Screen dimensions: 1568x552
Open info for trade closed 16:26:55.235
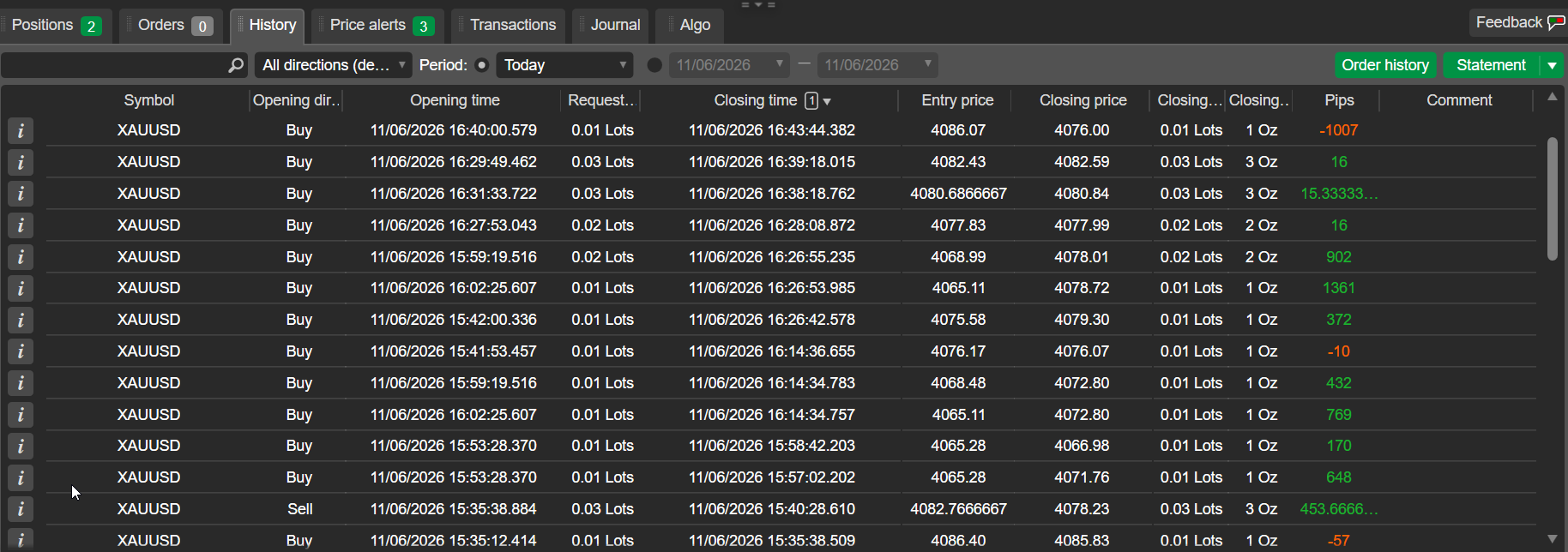tap(21, 257)
